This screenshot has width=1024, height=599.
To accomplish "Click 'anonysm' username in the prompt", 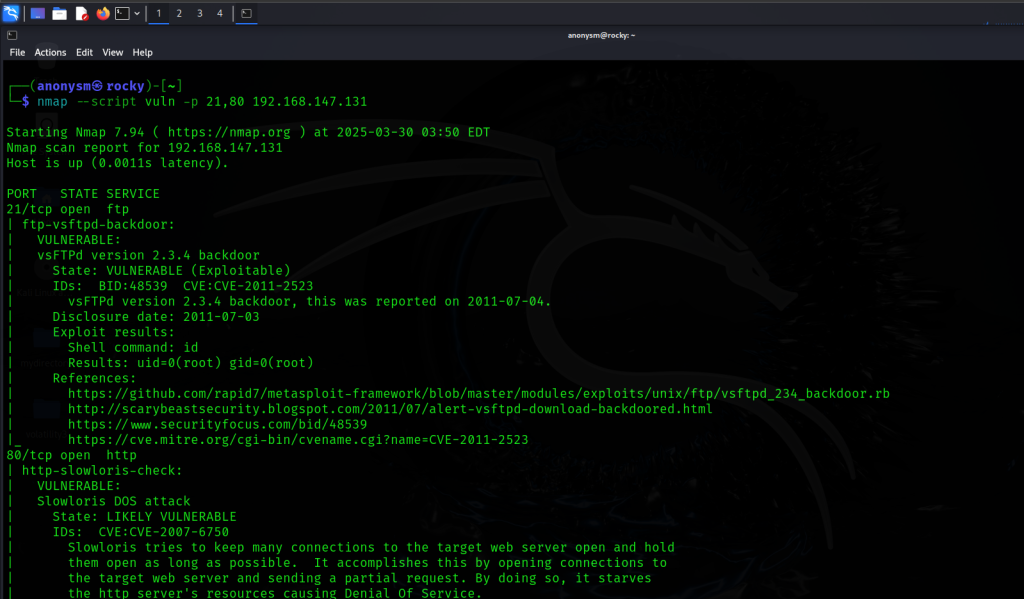I will (64, 86).
